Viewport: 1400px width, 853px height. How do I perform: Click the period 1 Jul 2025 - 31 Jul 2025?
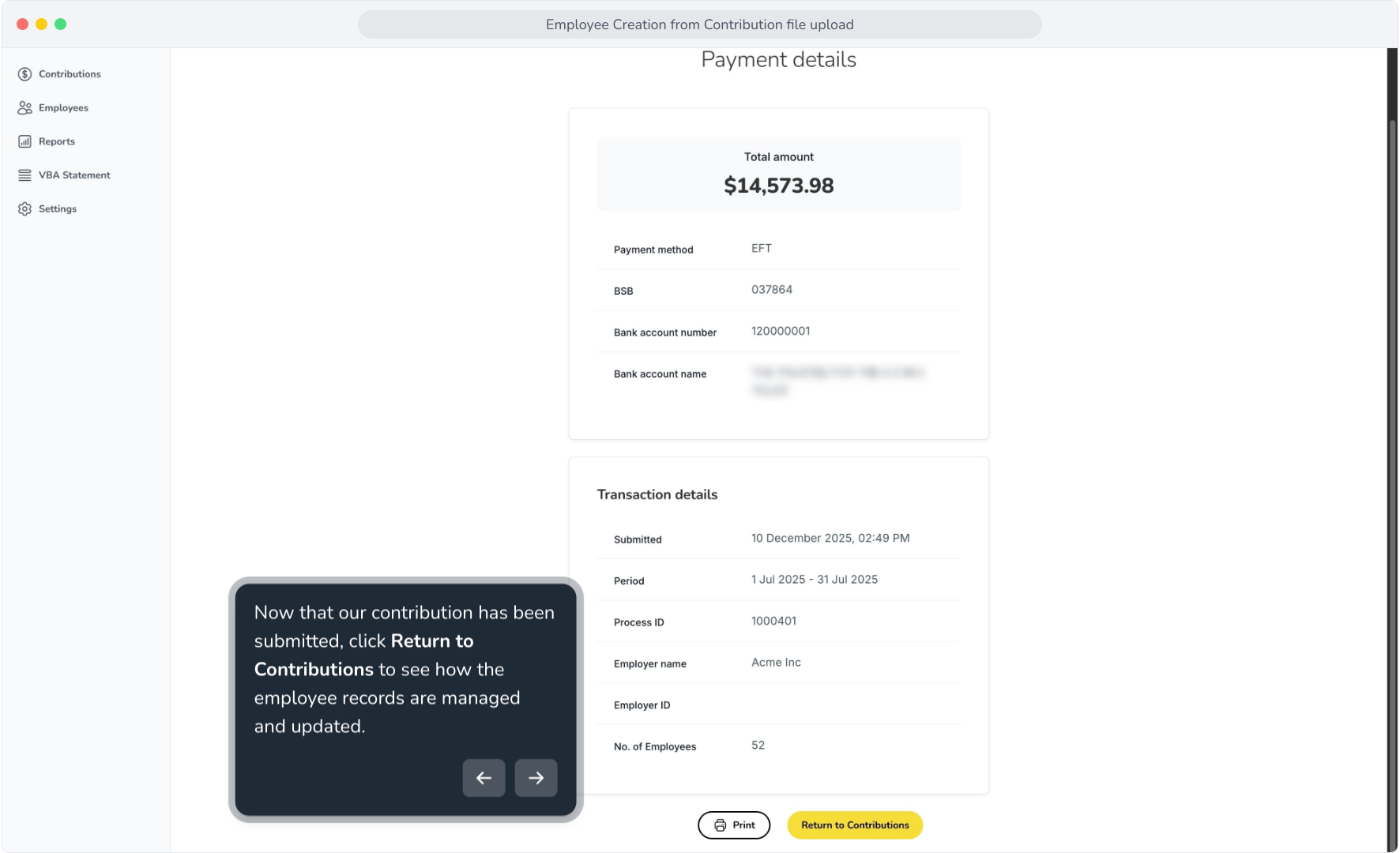point(815,580)
